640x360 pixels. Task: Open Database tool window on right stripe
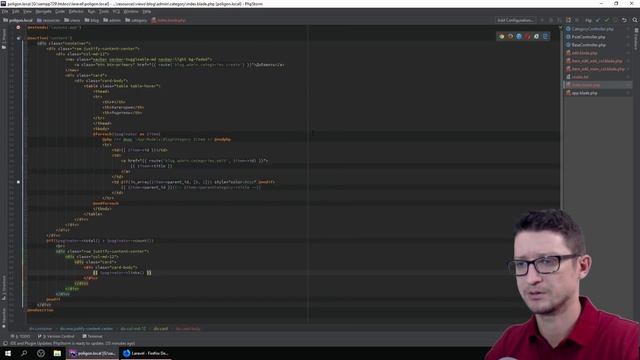636,39
